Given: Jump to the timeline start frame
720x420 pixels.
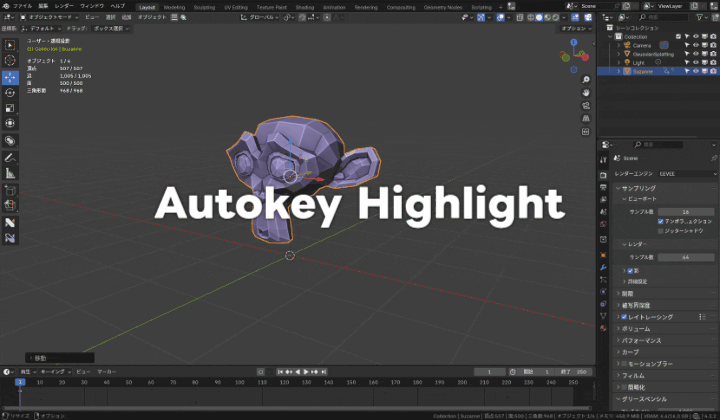Looking at the screenshot, I should click(280, 372).
